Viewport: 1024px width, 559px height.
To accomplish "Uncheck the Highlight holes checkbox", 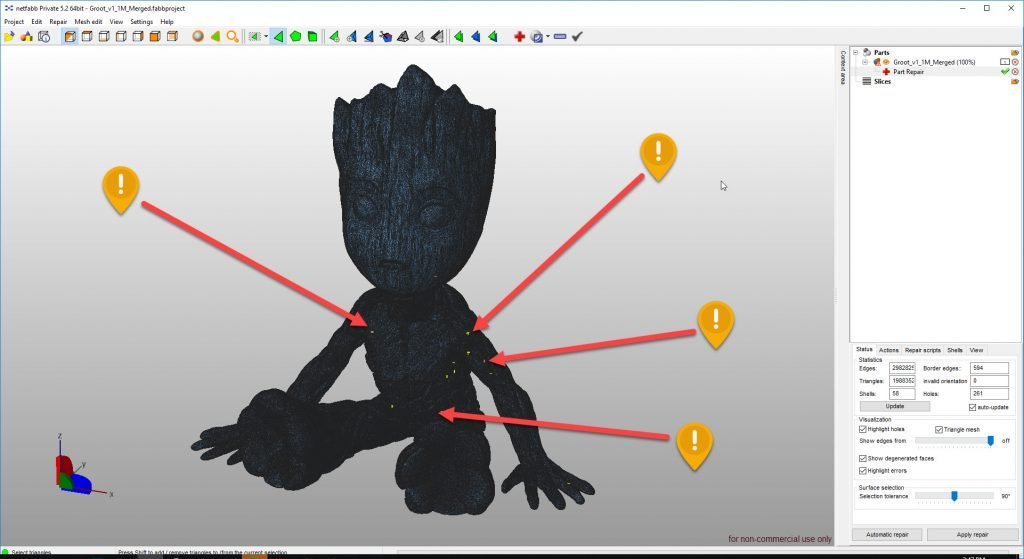I will (863, 429).
